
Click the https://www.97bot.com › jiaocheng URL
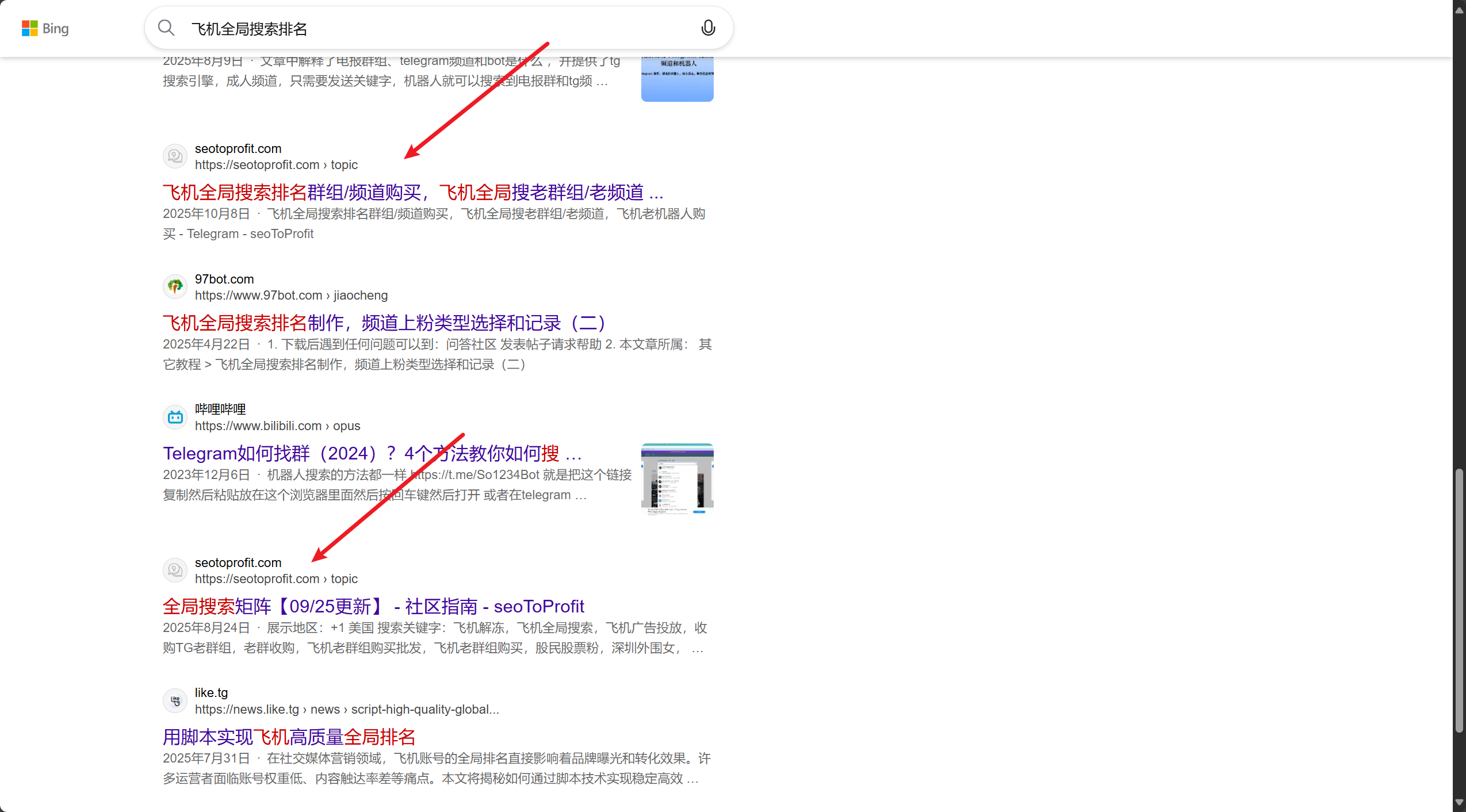tap(291, 295)
